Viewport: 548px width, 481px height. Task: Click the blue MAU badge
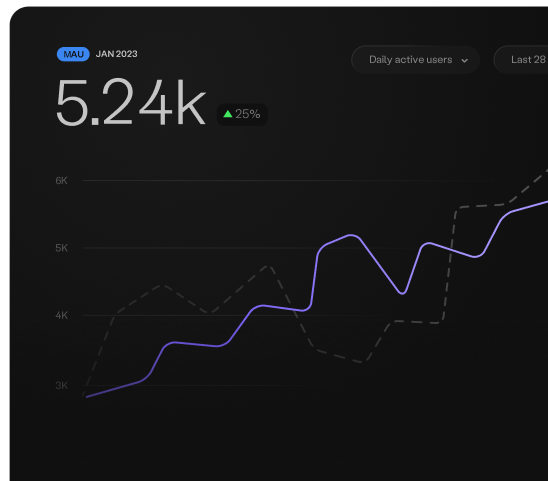tap(73, 54)
